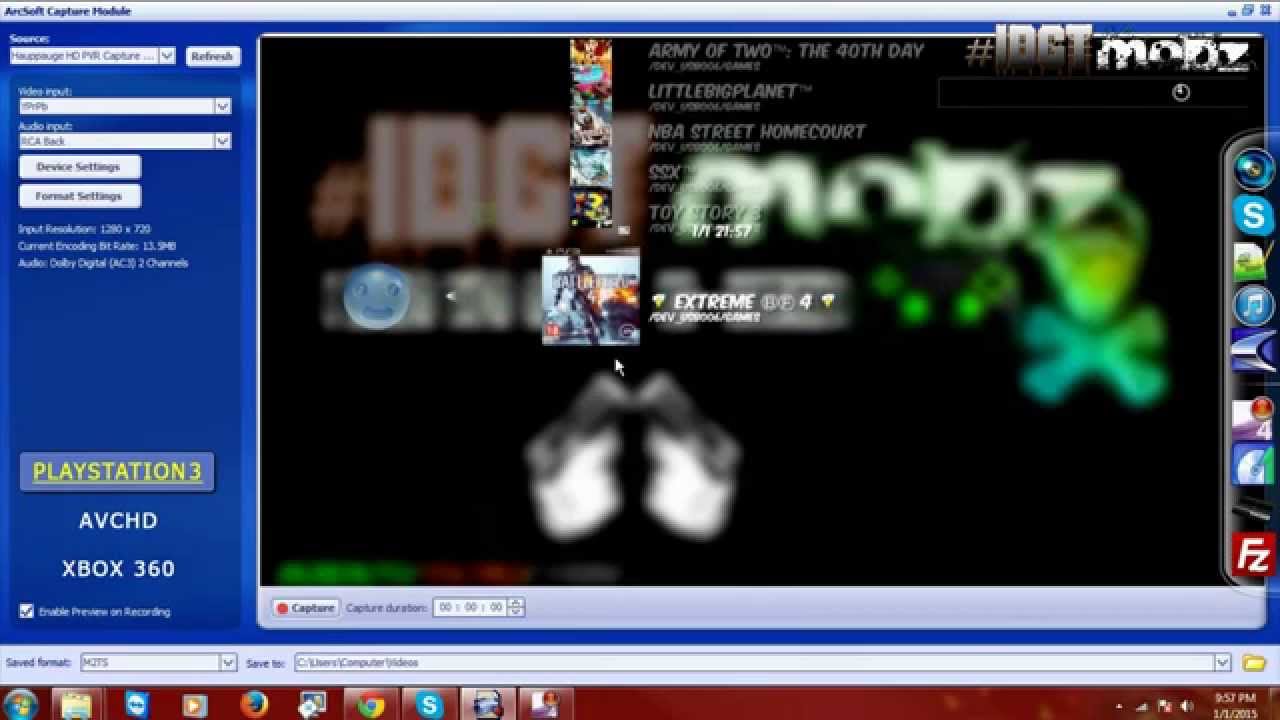Open the green notepad dock icon
1280x720 pixels.
click(1253, 261)
